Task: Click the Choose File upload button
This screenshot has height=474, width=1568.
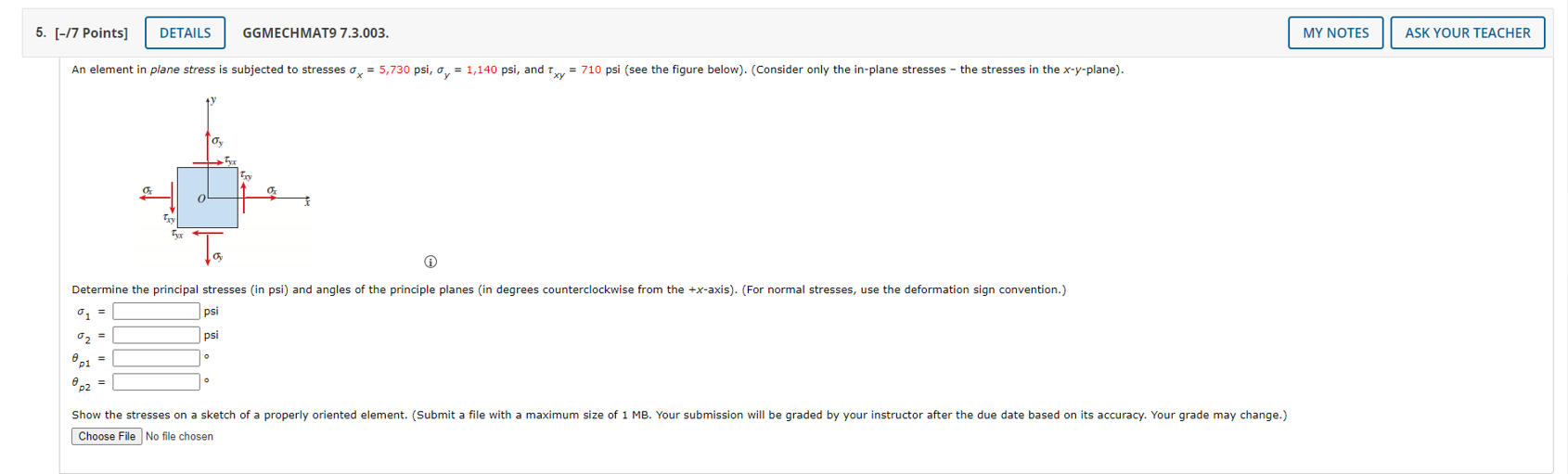Action: (107, 437)
